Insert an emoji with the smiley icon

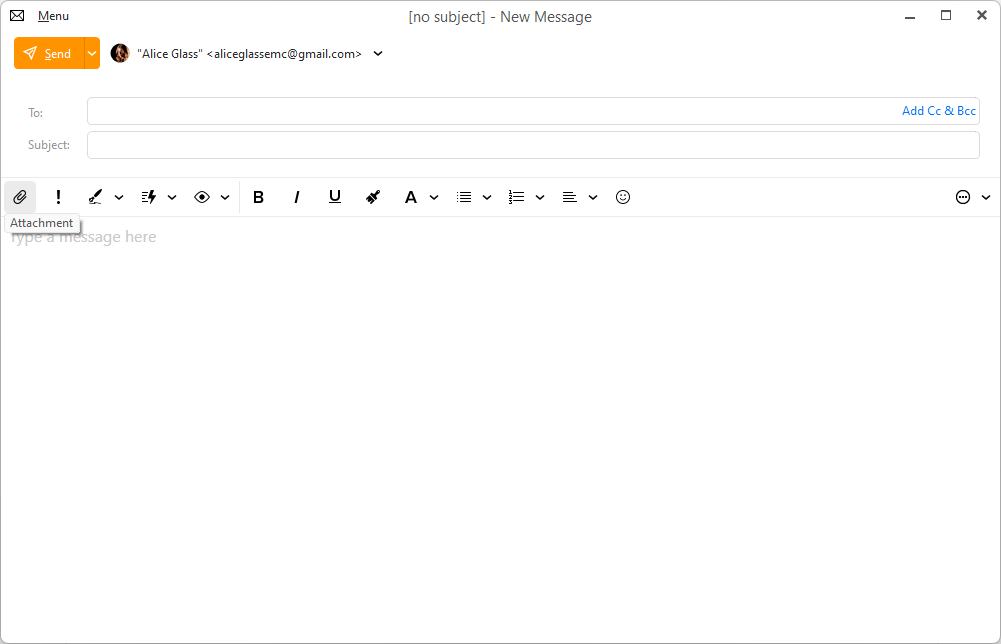click(623, 197)
